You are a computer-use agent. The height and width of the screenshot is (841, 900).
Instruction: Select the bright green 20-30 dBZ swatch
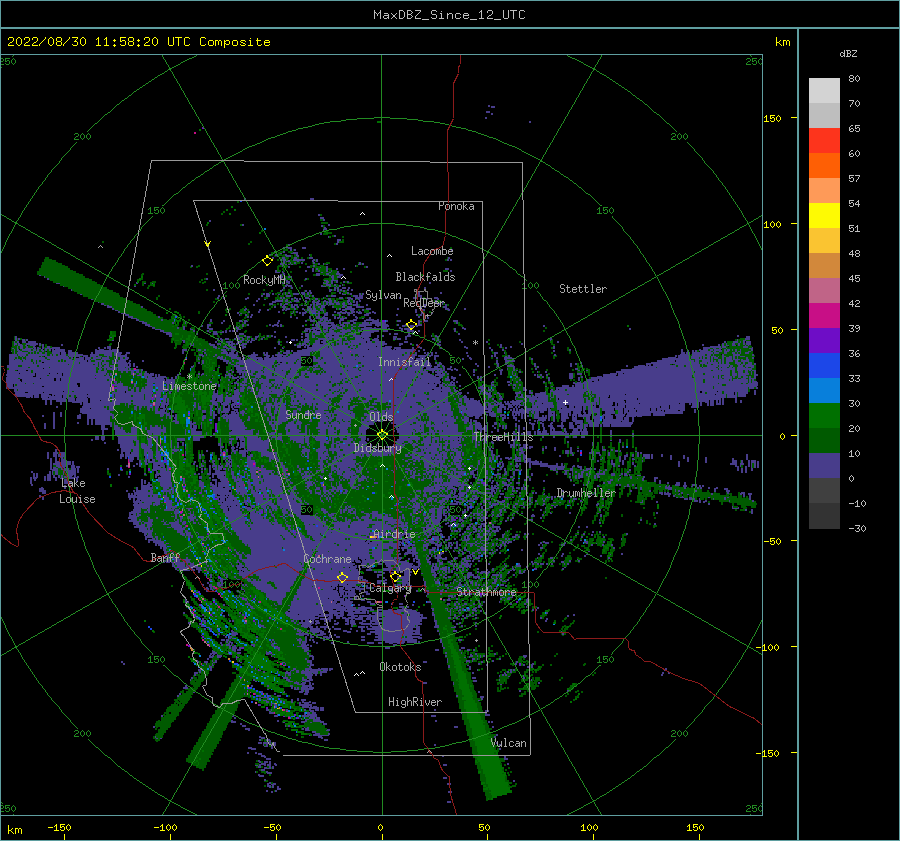(x=824, y=415)
